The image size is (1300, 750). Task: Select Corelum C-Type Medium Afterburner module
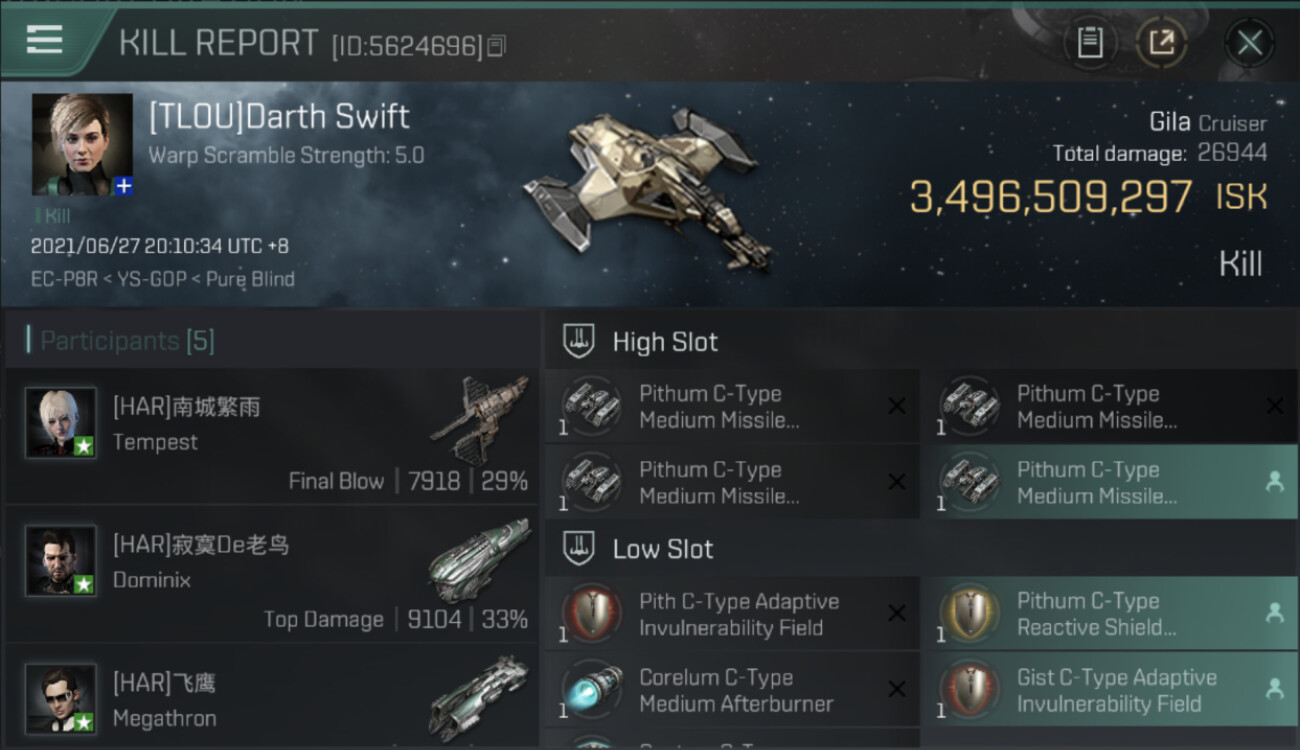[732, 690]
